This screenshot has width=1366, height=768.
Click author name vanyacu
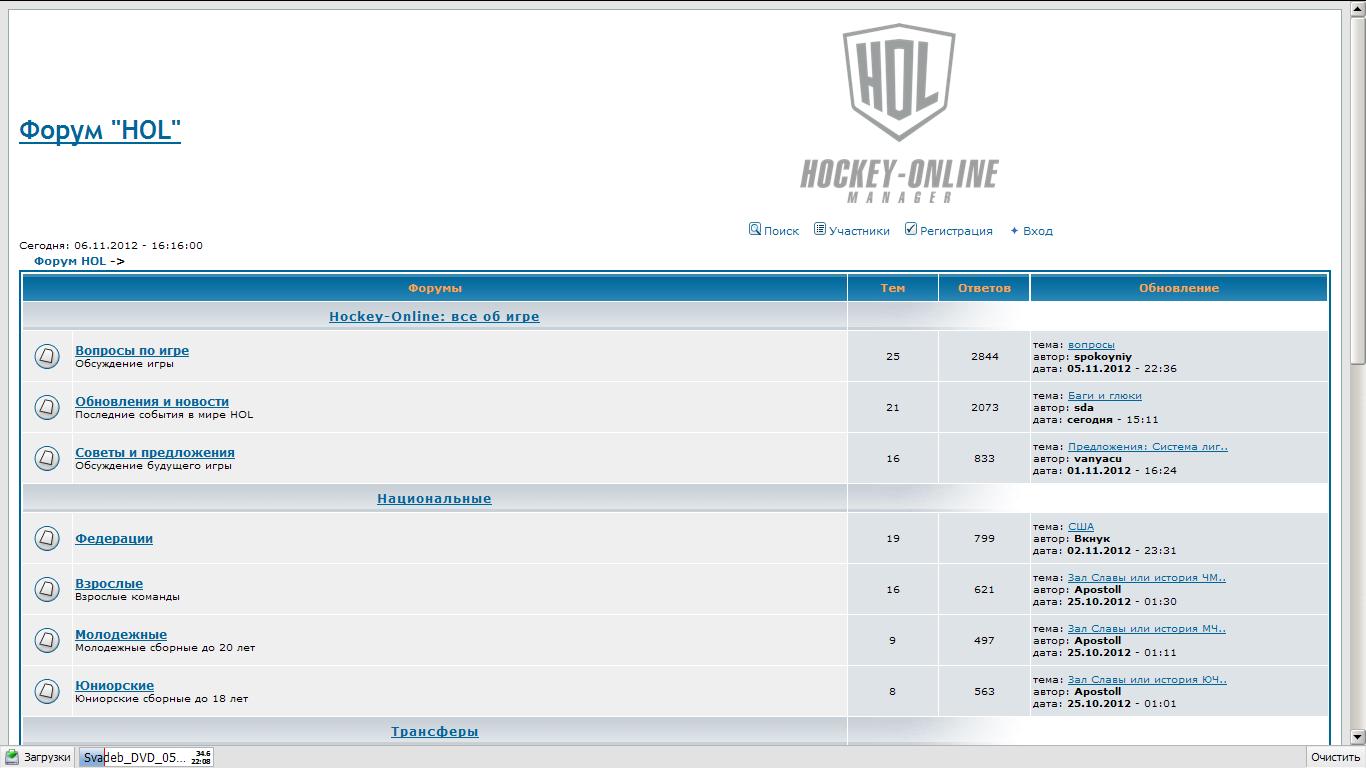tap(1098, 458)
